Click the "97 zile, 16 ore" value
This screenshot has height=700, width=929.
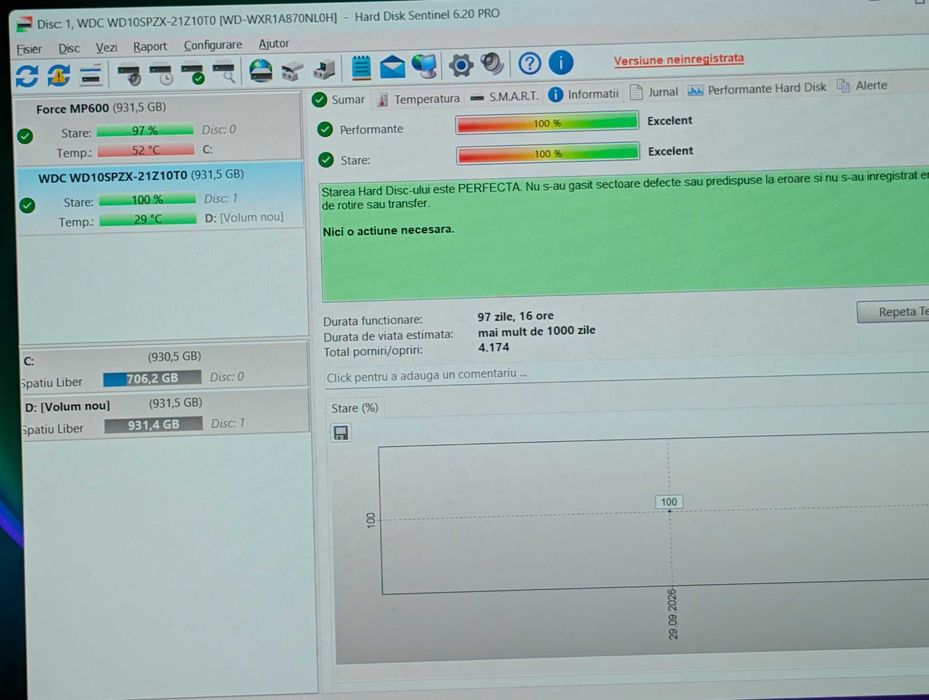tap(515, 317)
